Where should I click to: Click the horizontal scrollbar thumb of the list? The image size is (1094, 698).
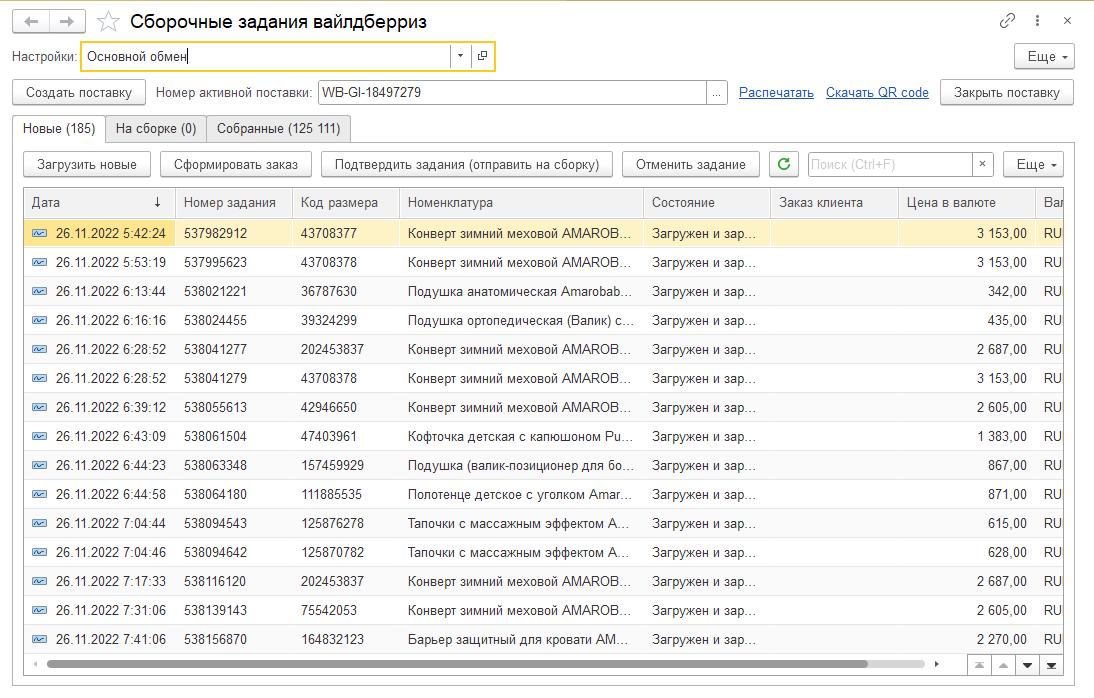pos(457,664)
